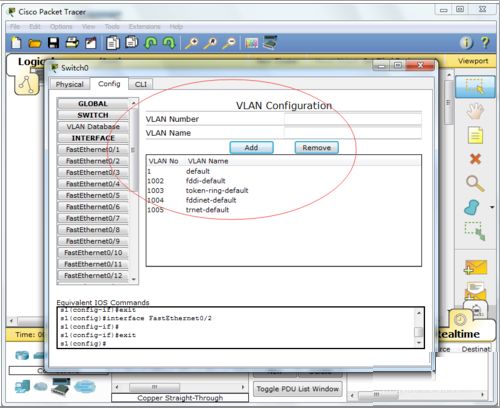The height and width of the screenshot is (408, 500).
Task: Open FastEthernet0/5 interface settings
Action: tap(93, 195)
